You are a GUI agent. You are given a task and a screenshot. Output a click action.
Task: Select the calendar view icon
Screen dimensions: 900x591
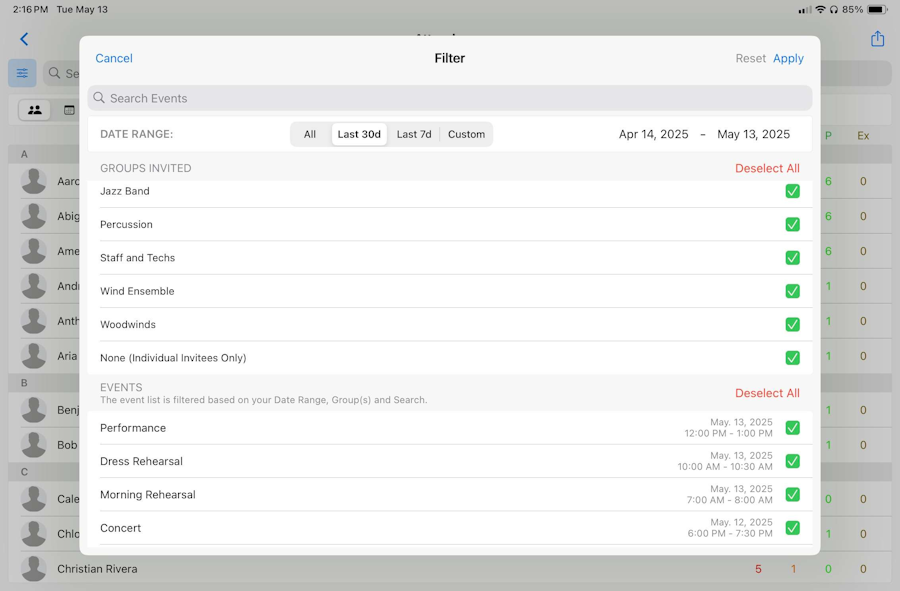point(69,110)
